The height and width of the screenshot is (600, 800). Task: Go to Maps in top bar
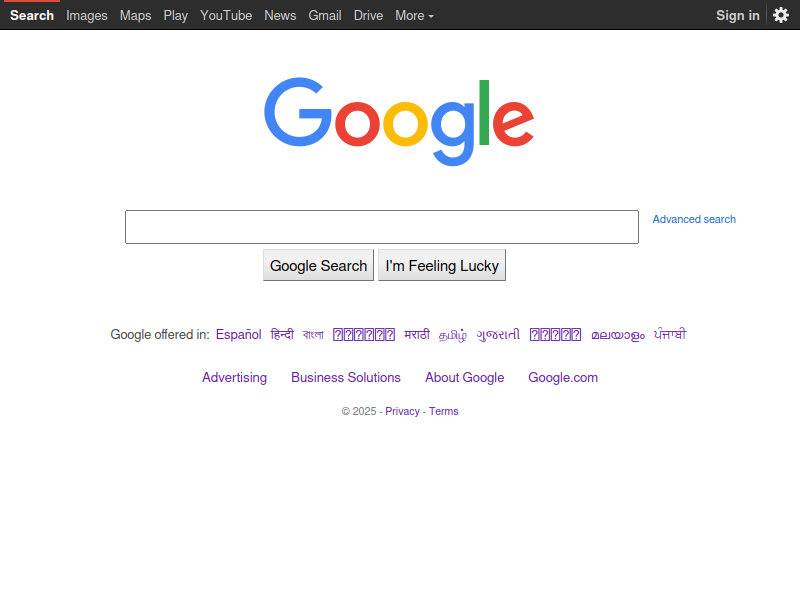click(135, 16)
